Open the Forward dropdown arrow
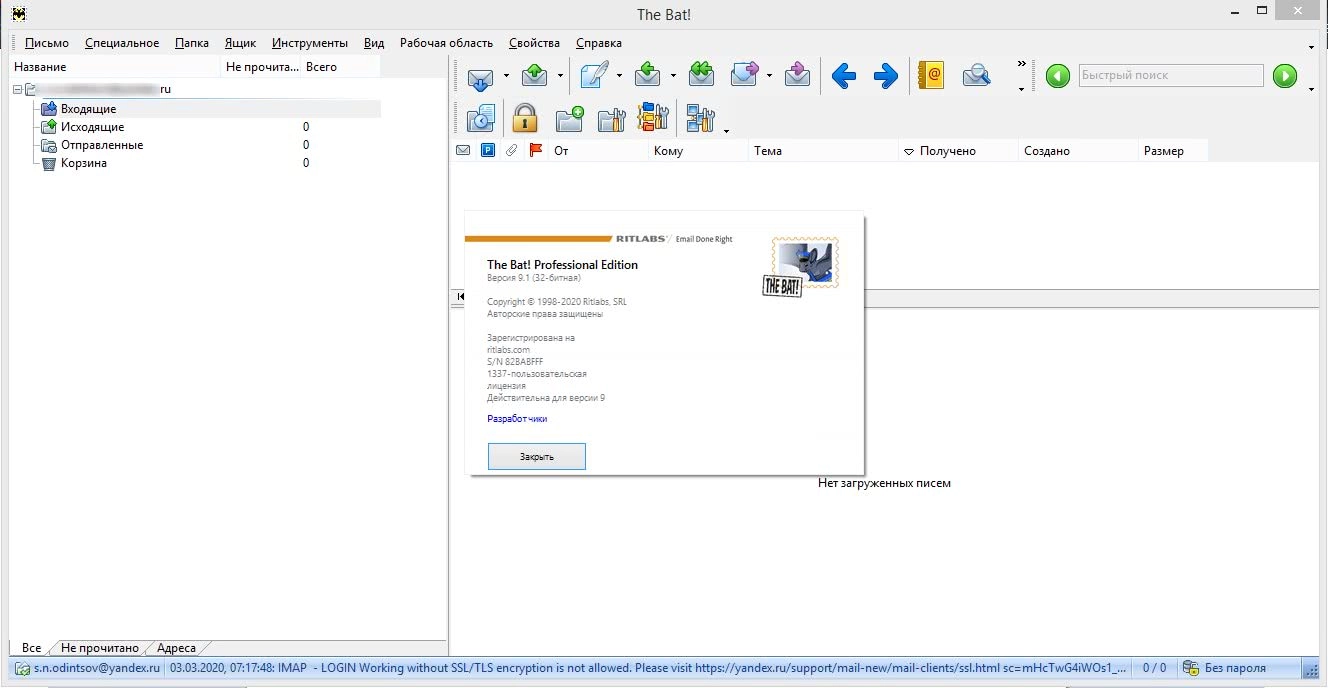1328x688 pixels. tap(769, 76)
